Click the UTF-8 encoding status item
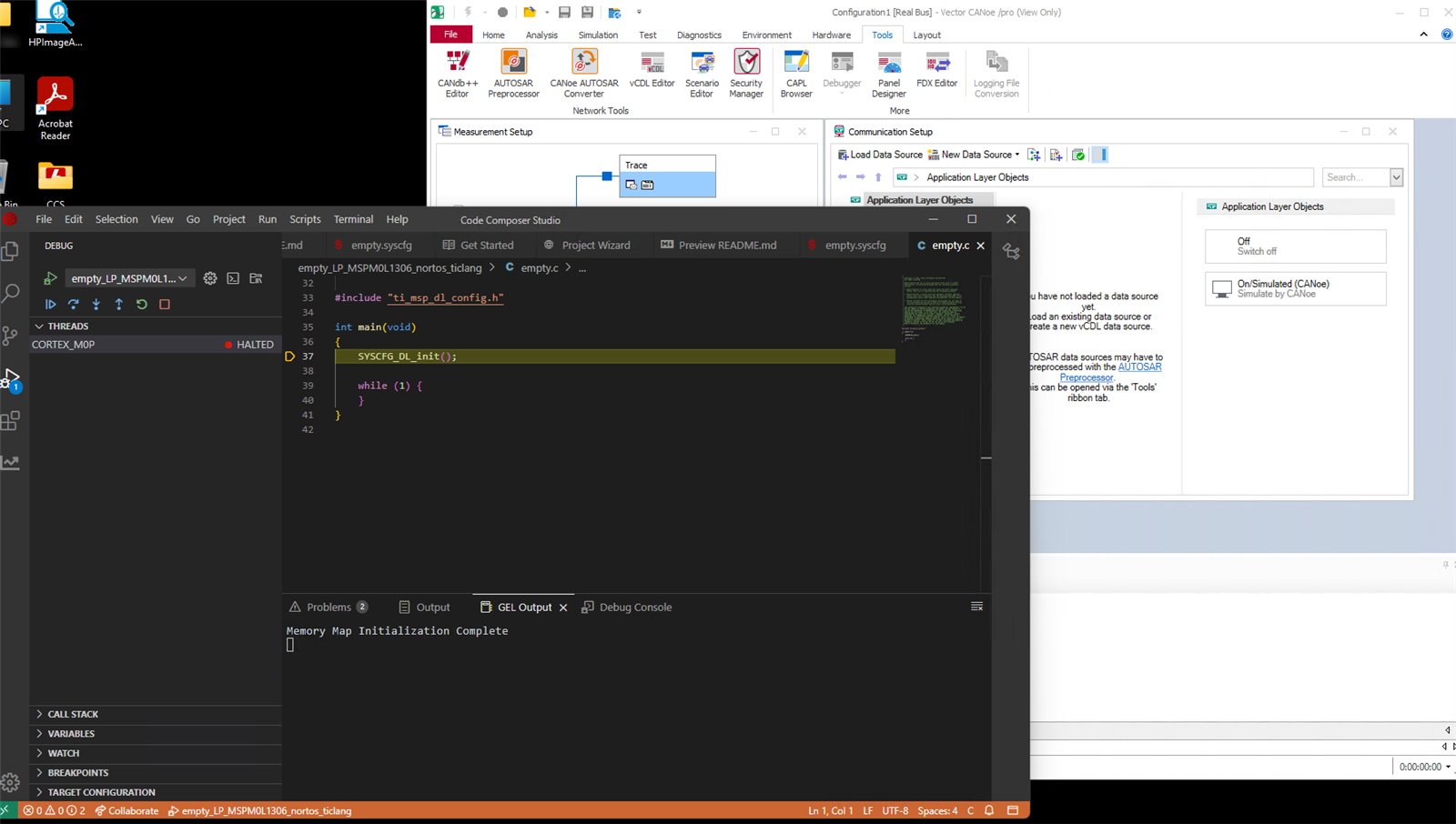 [895, 810]
